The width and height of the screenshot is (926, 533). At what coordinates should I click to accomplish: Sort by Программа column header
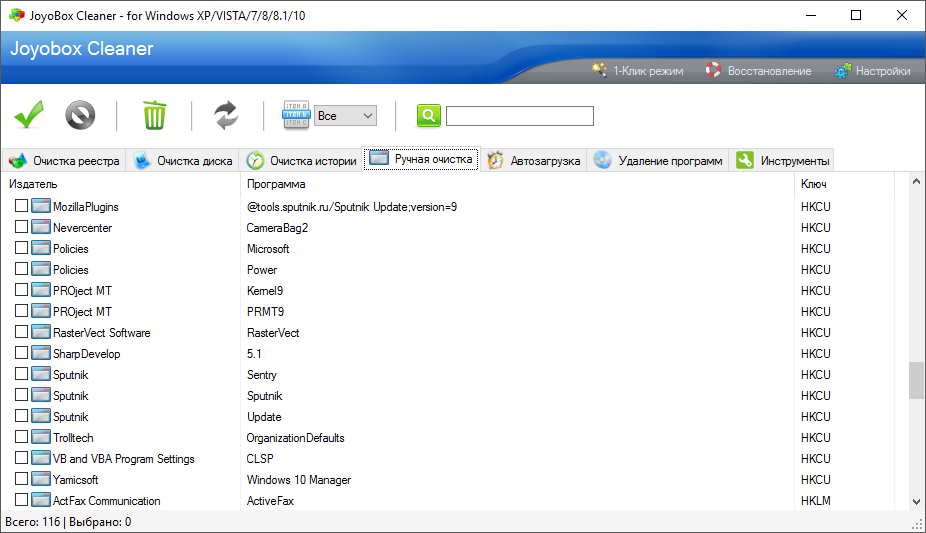click(x=276, y=184)
